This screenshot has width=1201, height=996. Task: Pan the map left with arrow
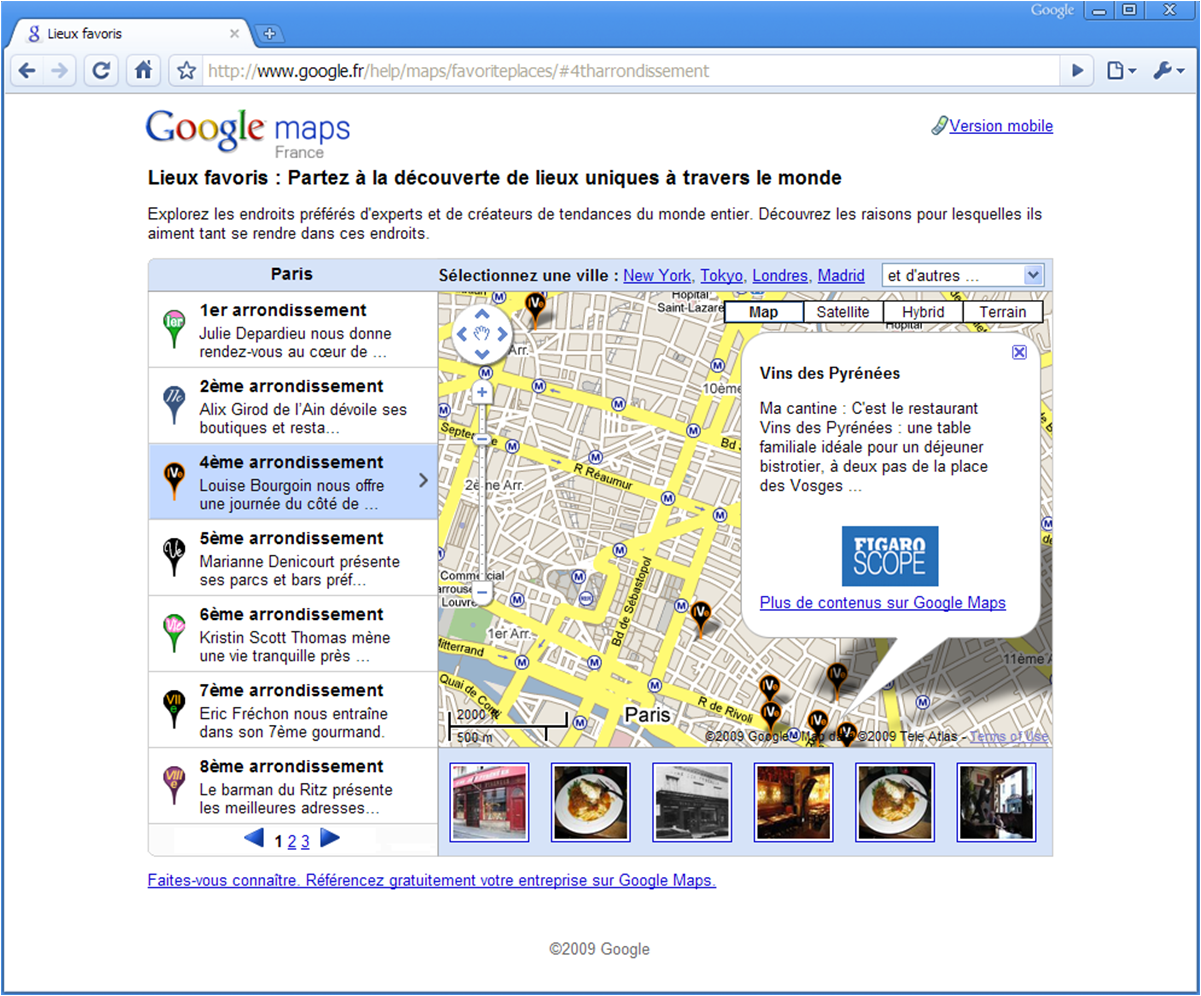tap(462, 333)
